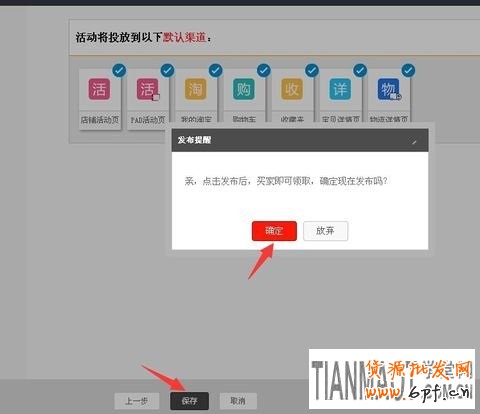This screenshot has height=414, width=480.
Task: Select the 购物车 channel icon
Action: pyautogui.click(x=244, y=89)
